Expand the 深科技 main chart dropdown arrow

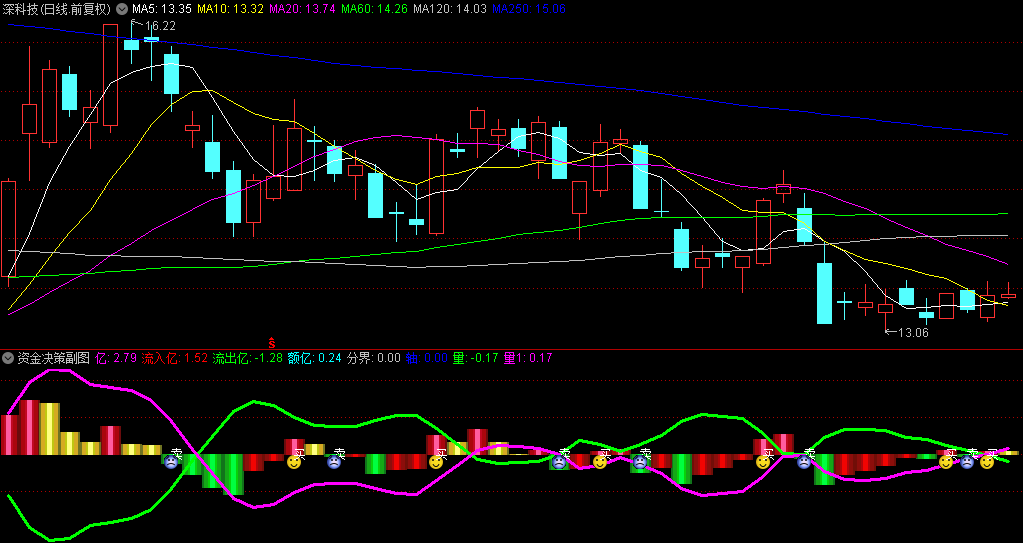click(121, 9)
